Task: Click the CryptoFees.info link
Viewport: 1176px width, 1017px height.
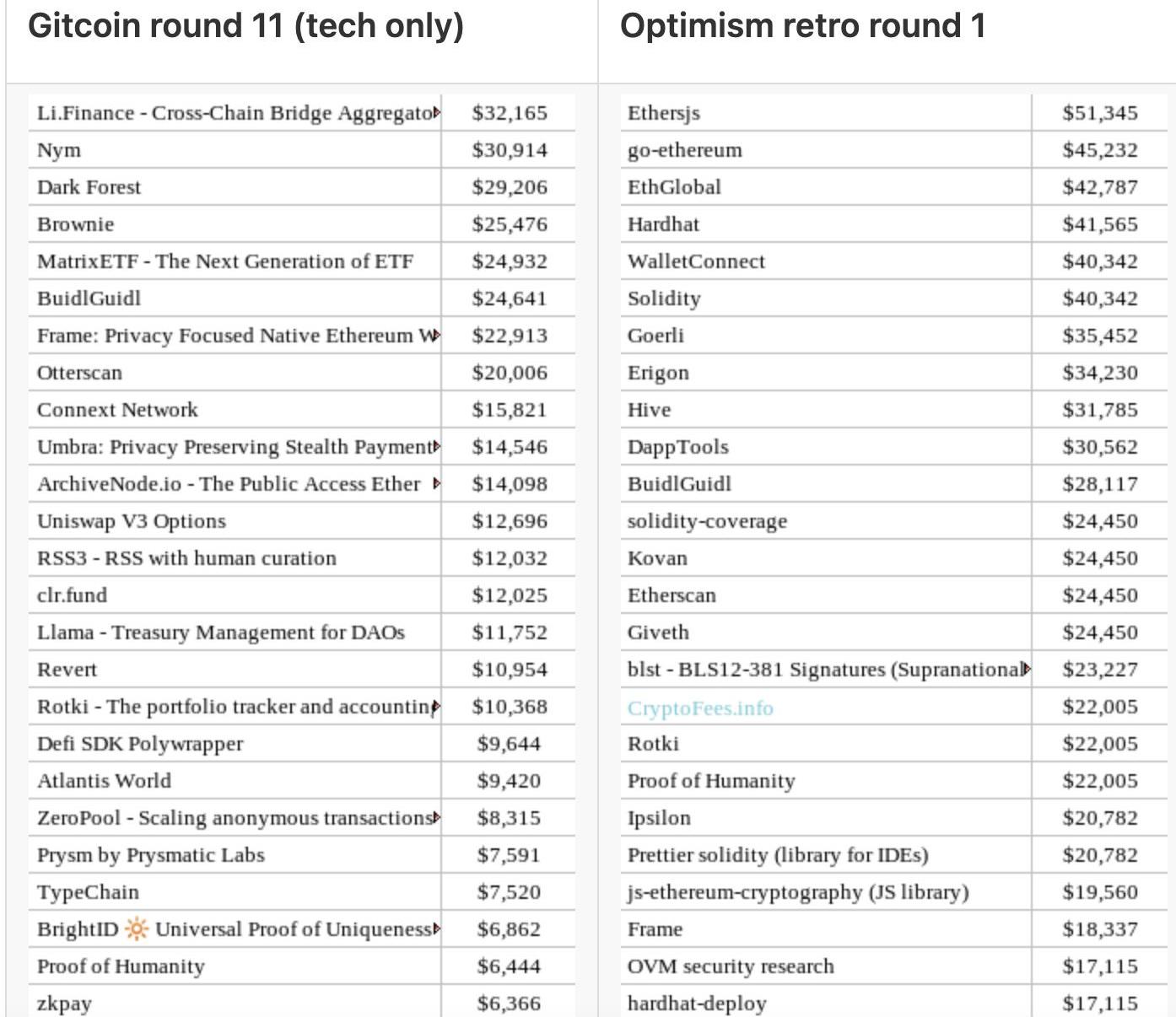Action: (700, 708)
